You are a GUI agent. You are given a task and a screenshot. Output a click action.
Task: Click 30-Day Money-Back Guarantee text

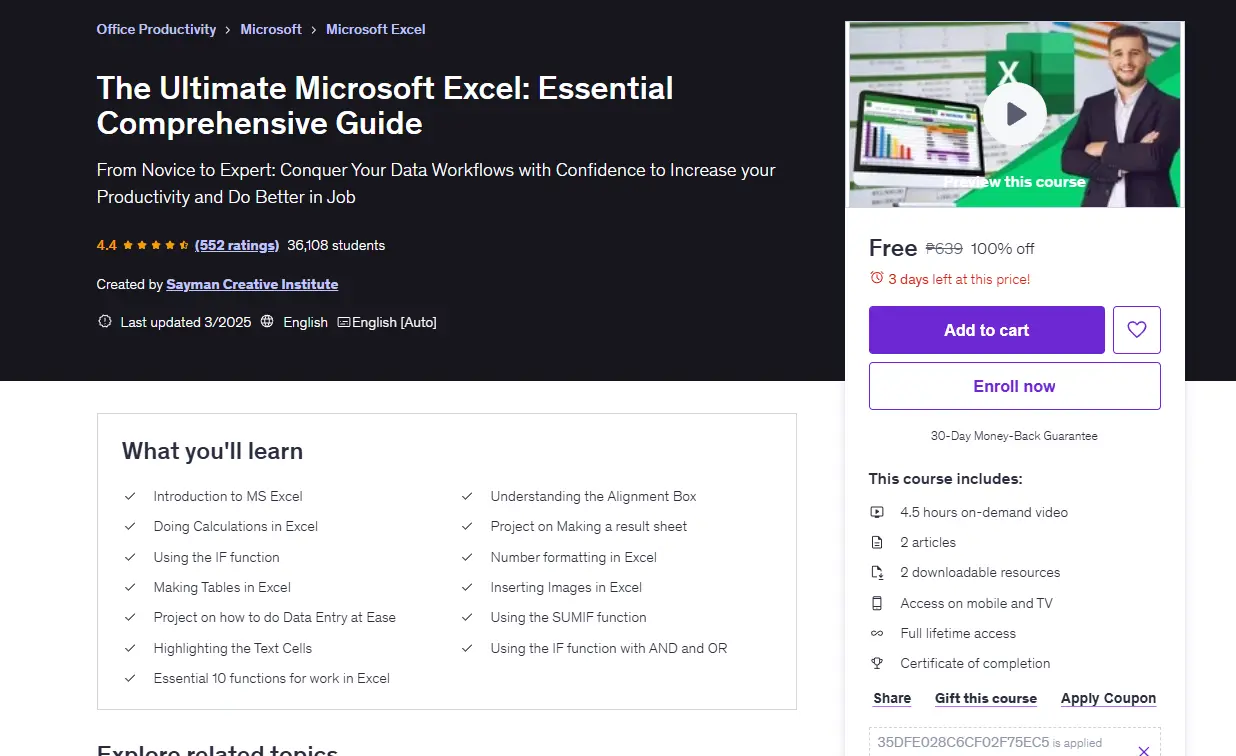1014,436
